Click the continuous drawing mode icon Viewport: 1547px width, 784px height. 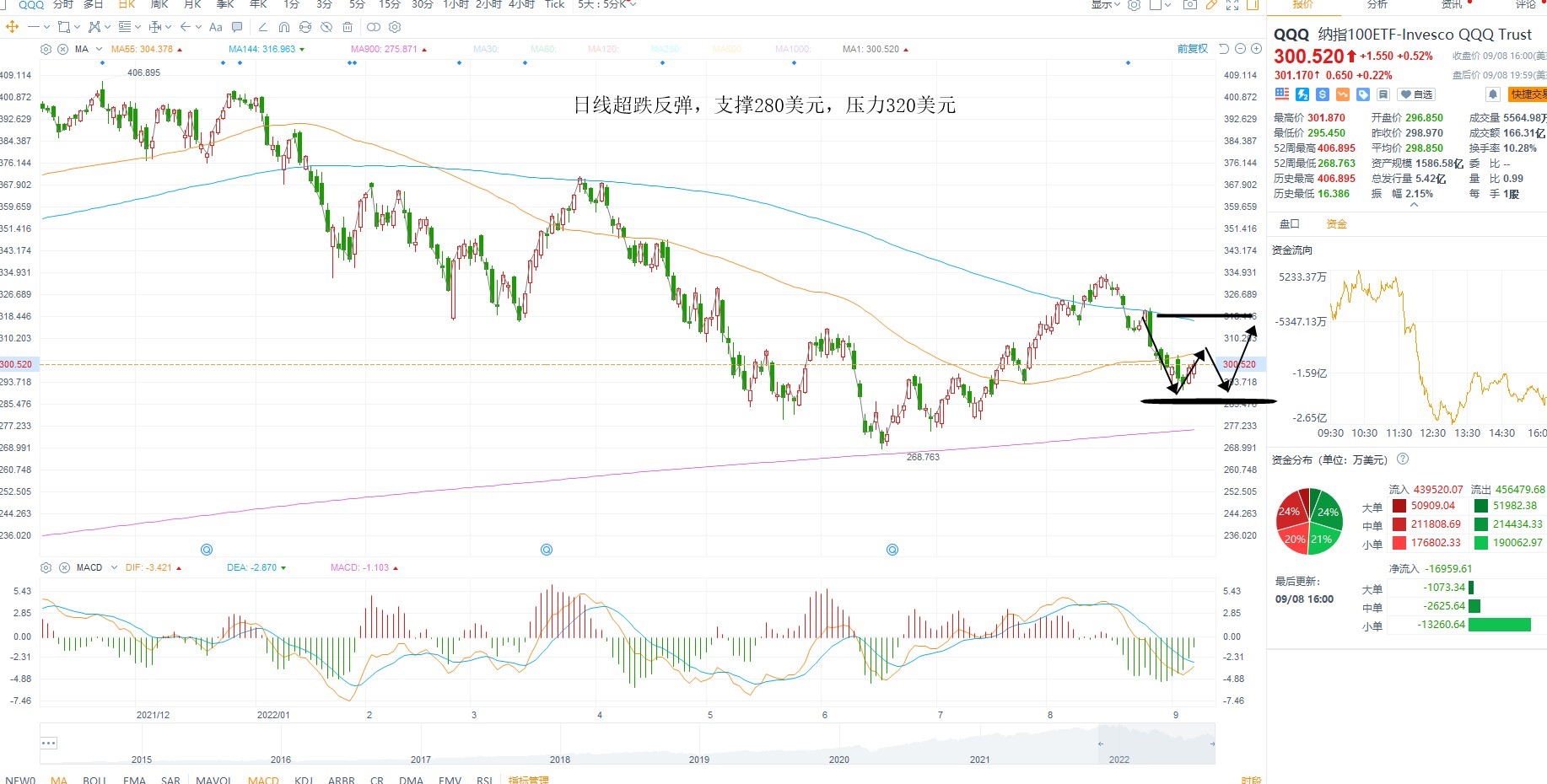pyautogui.click(x=305, y=27)
